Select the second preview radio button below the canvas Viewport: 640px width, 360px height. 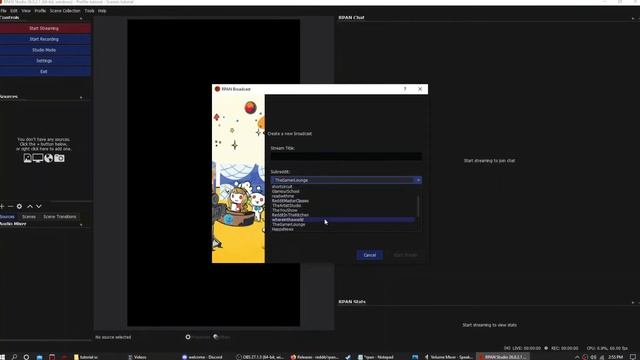216,337
